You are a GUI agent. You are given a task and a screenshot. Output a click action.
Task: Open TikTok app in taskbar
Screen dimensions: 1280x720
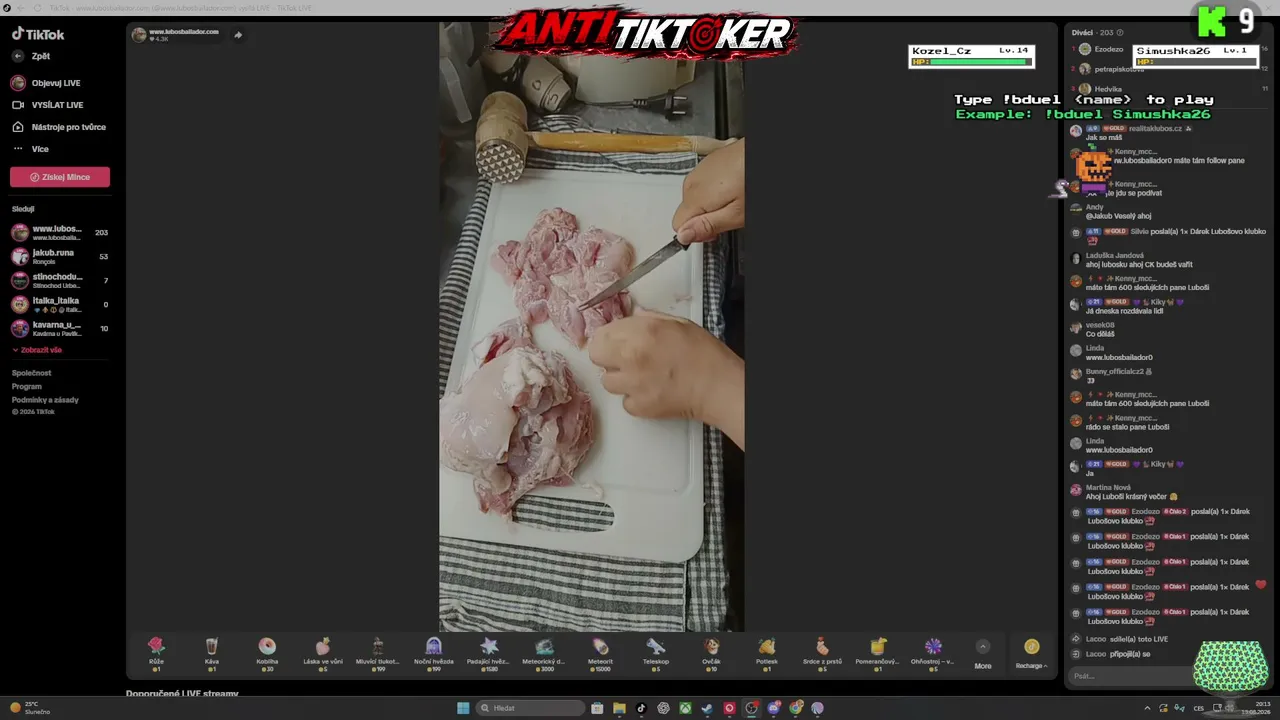[641, 708]
